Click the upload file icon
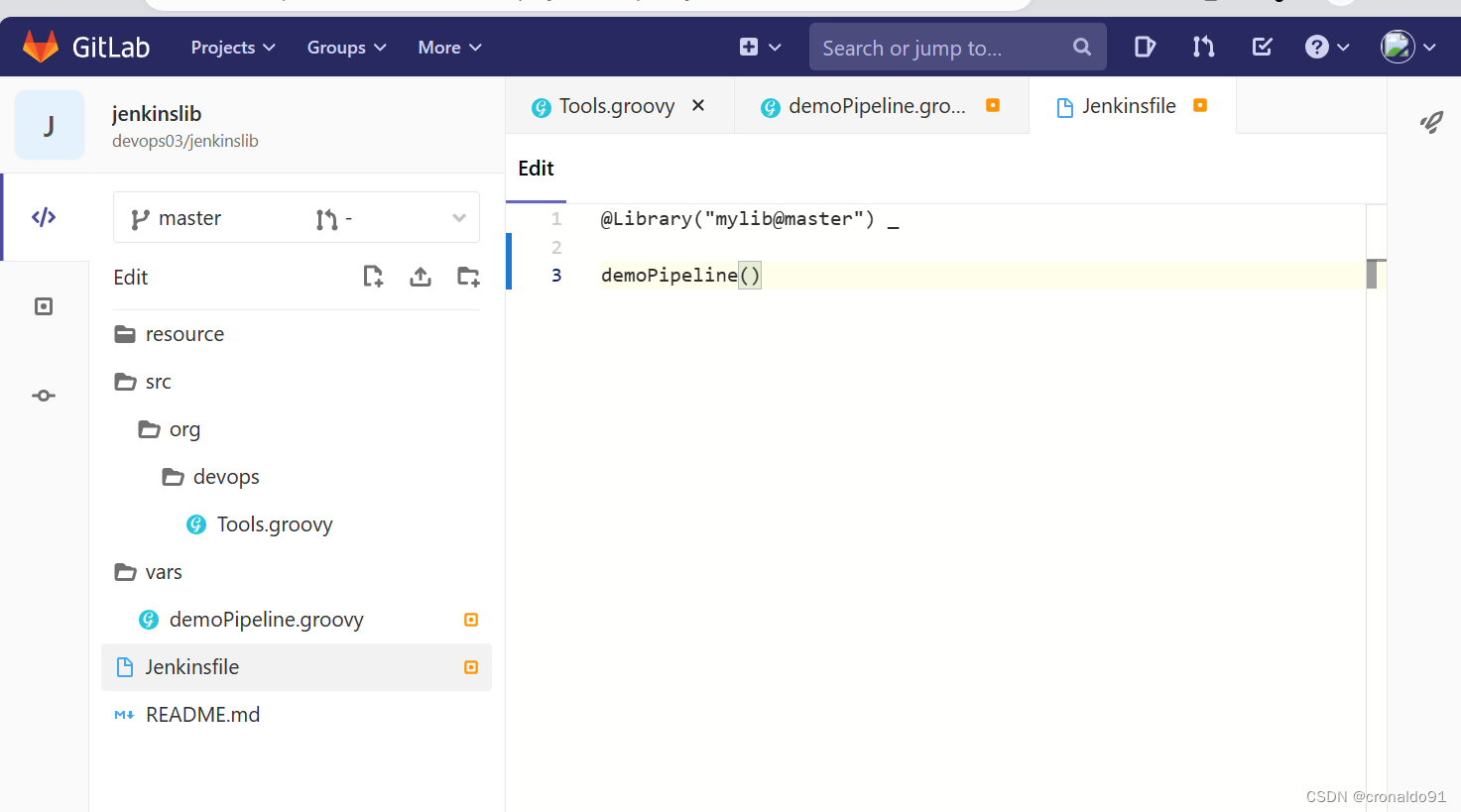 point(421,277)
